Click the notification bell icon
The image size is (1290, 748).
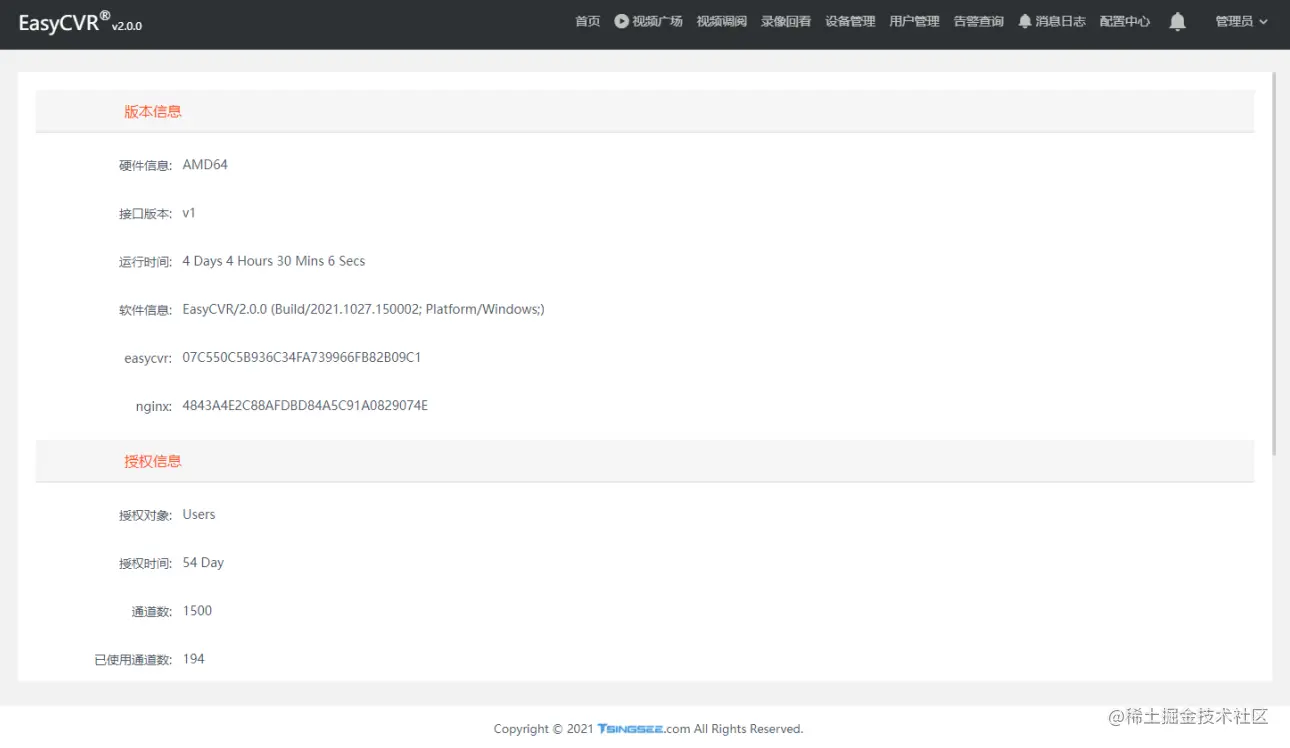pos(1177,22)
